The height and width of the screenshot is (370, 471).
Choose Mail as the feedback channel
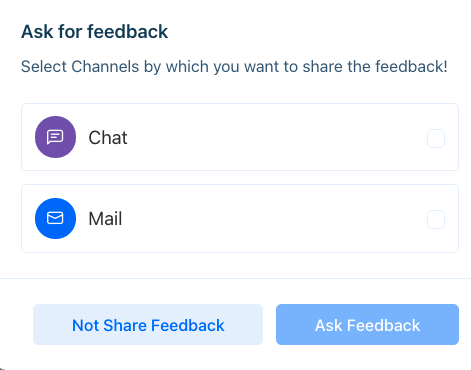pos(436,219)
